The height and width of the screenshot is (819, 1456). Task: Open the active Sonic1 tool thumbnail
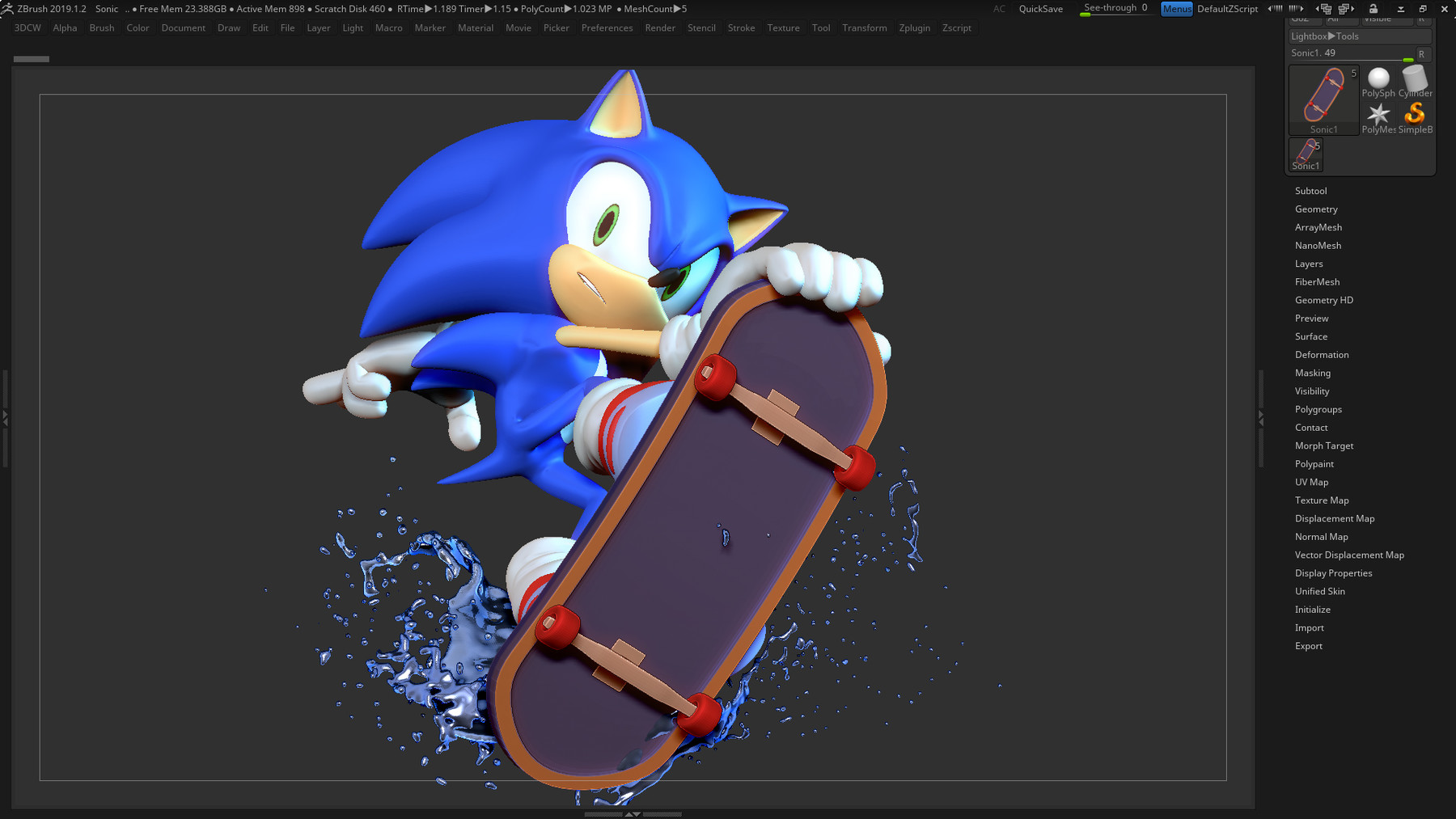coord(1324,97)
